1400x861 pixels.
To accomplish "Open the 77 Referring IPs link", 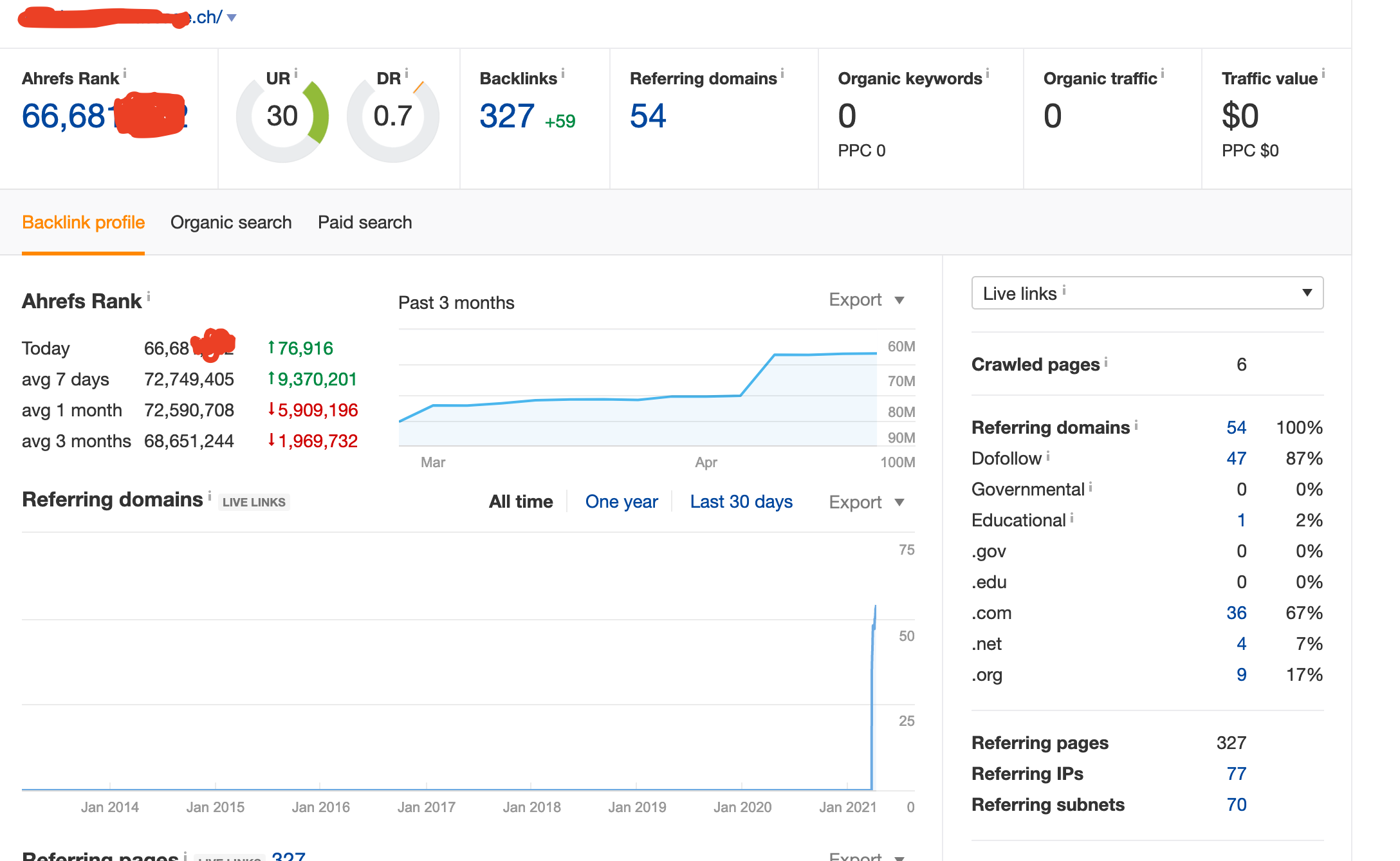I will (1236, 773).
